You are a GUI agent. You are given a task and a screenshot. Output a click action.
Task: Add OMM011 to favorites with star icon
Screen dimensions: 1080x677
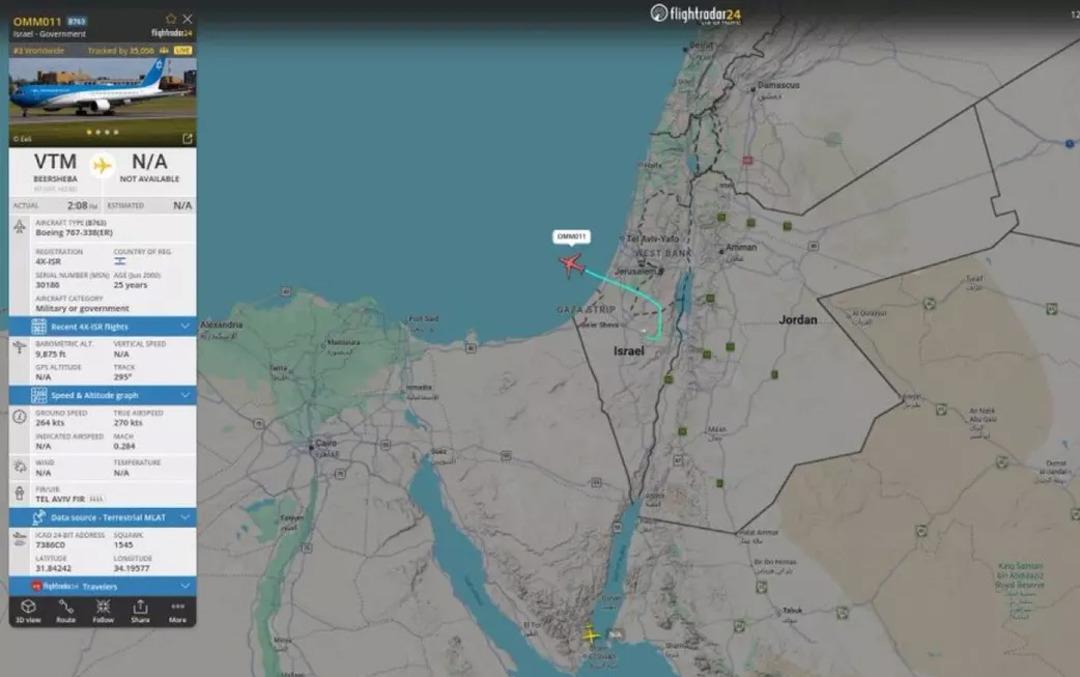pos(171,19)
